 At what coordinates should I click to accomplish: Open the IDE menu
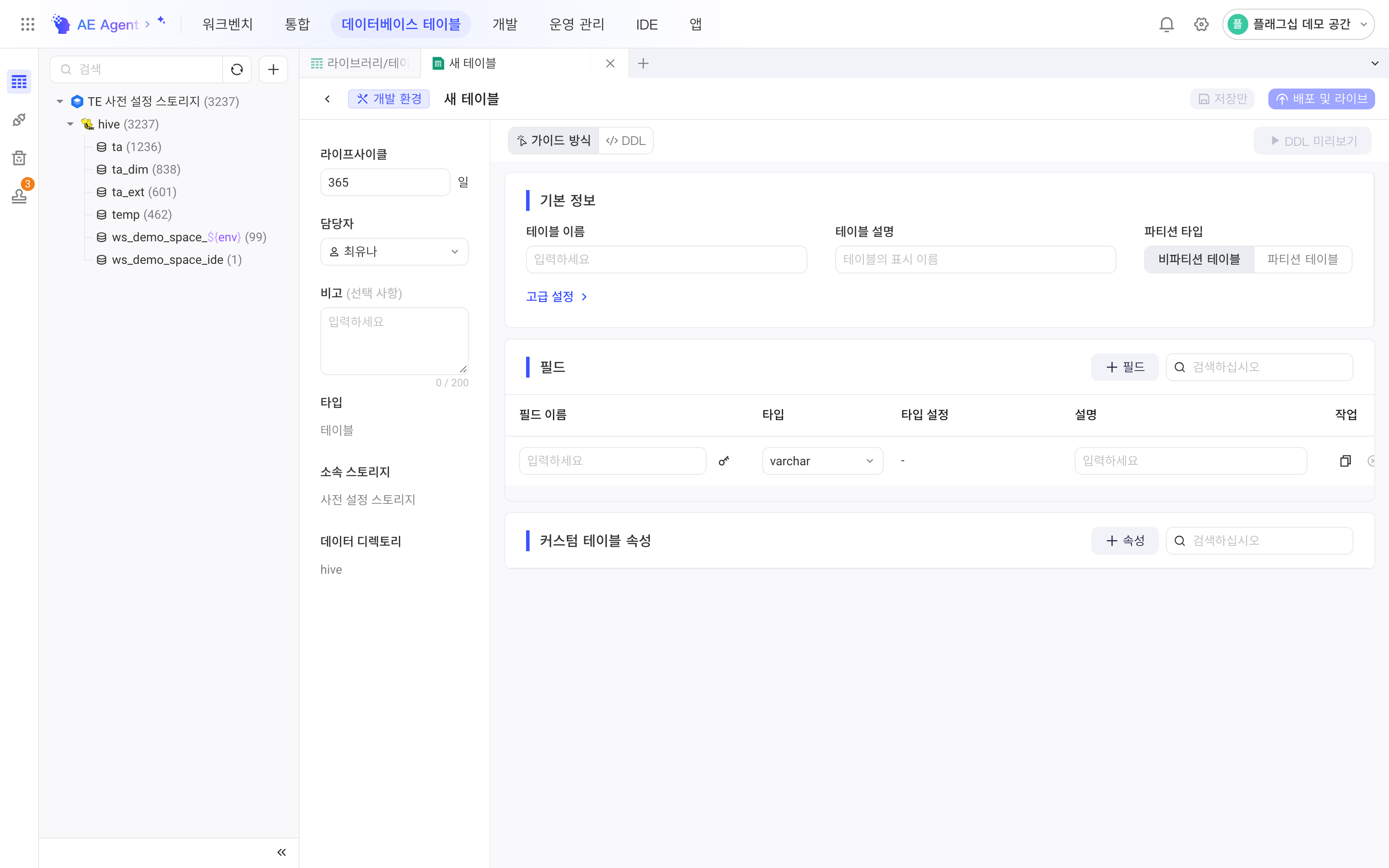(x=646, y=24)
